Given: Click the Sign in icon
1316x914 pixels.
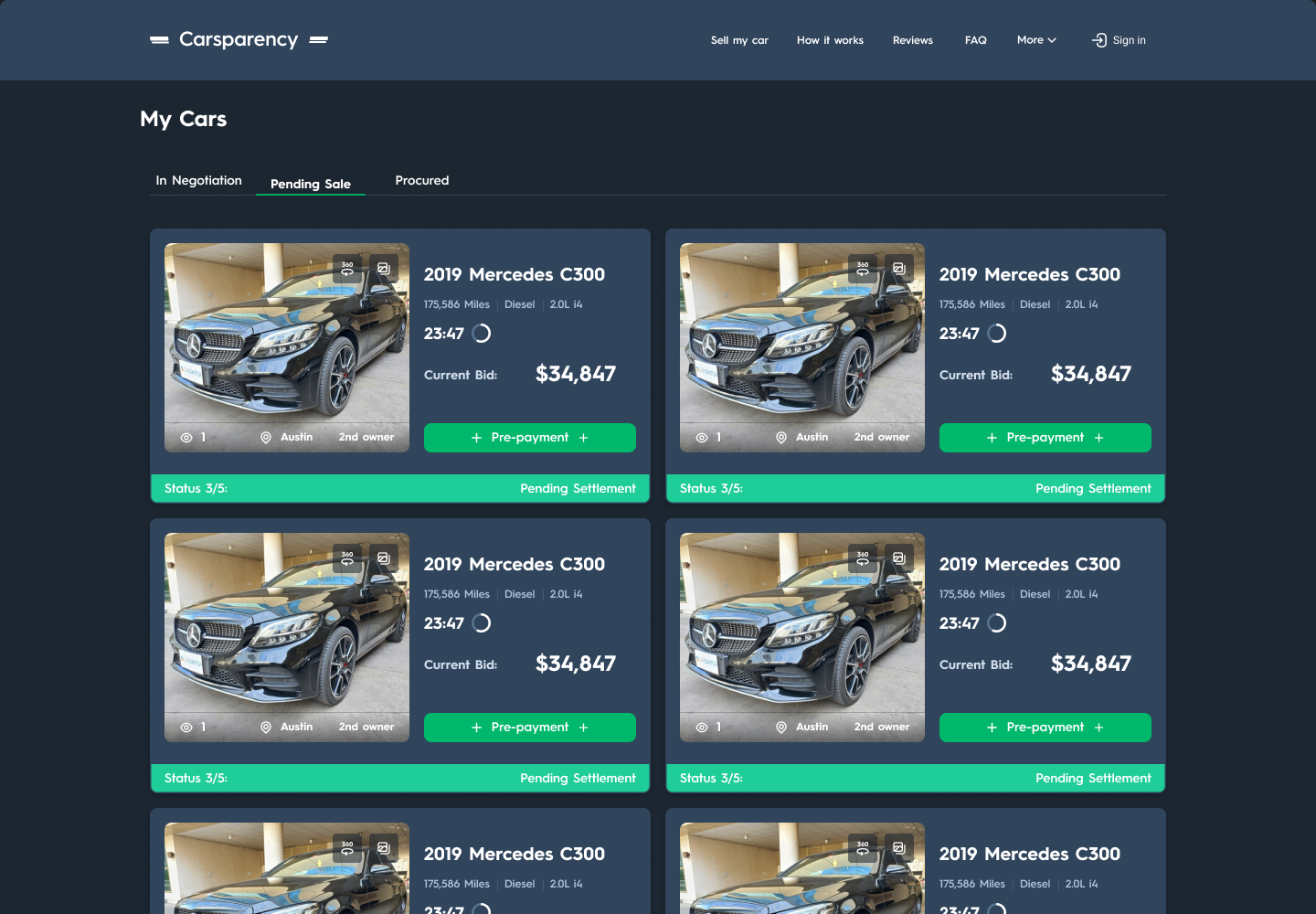Looking at the screenshot, I should point(1099,40).
